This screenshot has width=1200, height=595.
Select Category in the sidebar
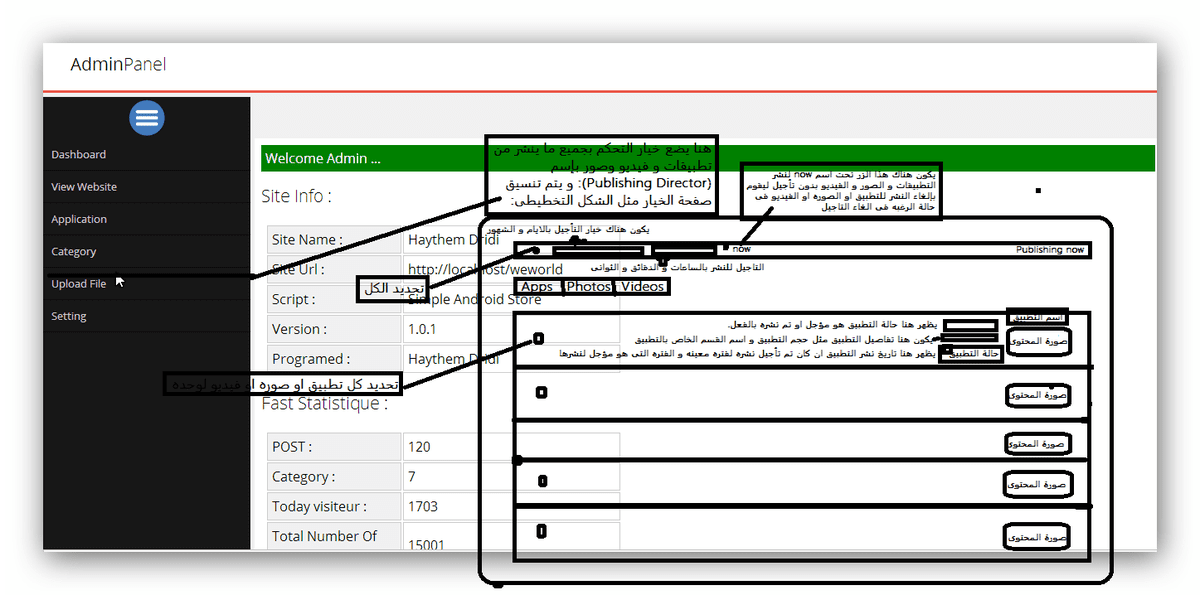click(x=74, y=252)
